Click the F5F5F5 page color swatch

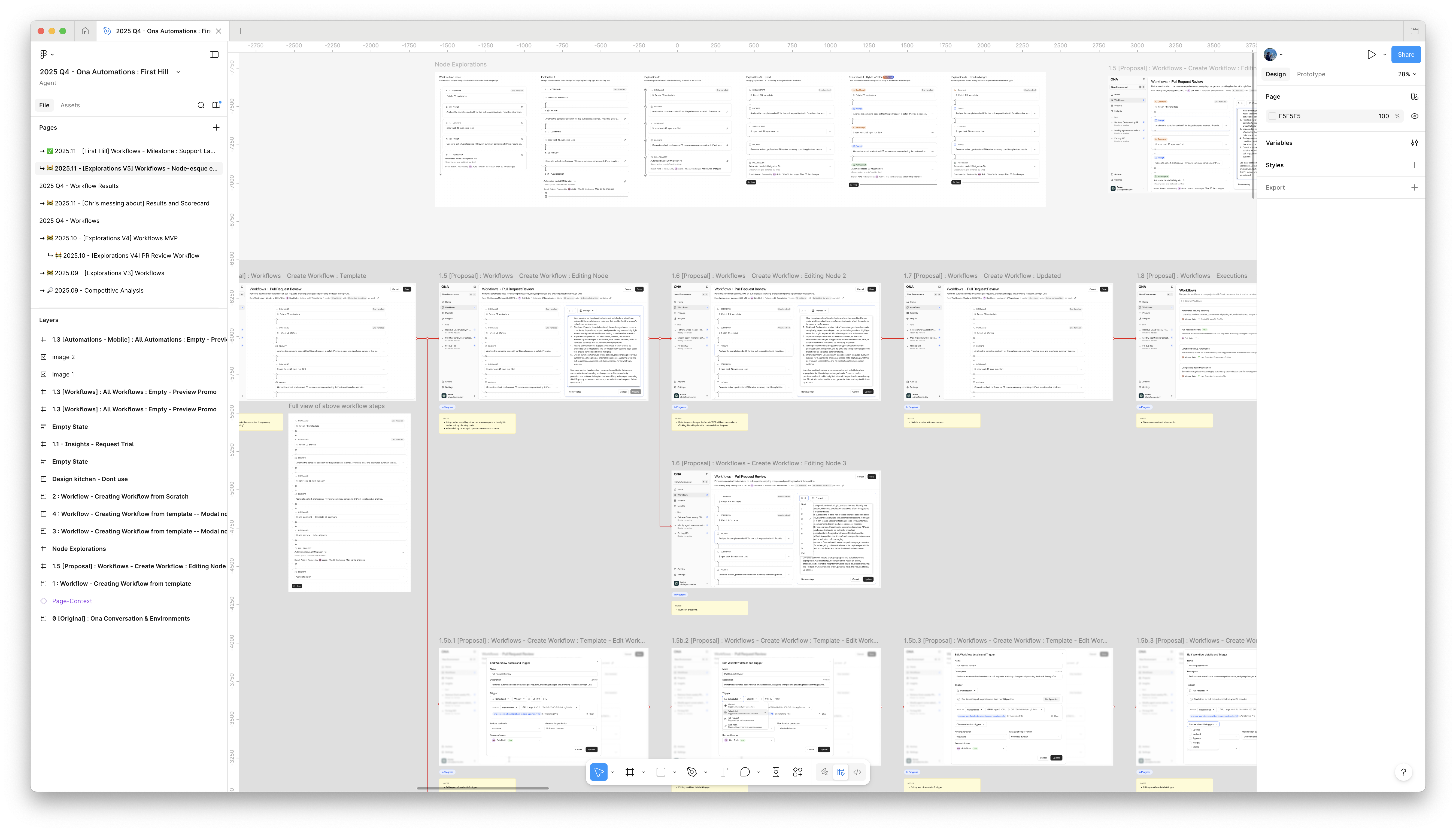pyautogui.click(x=1272, y=116)
